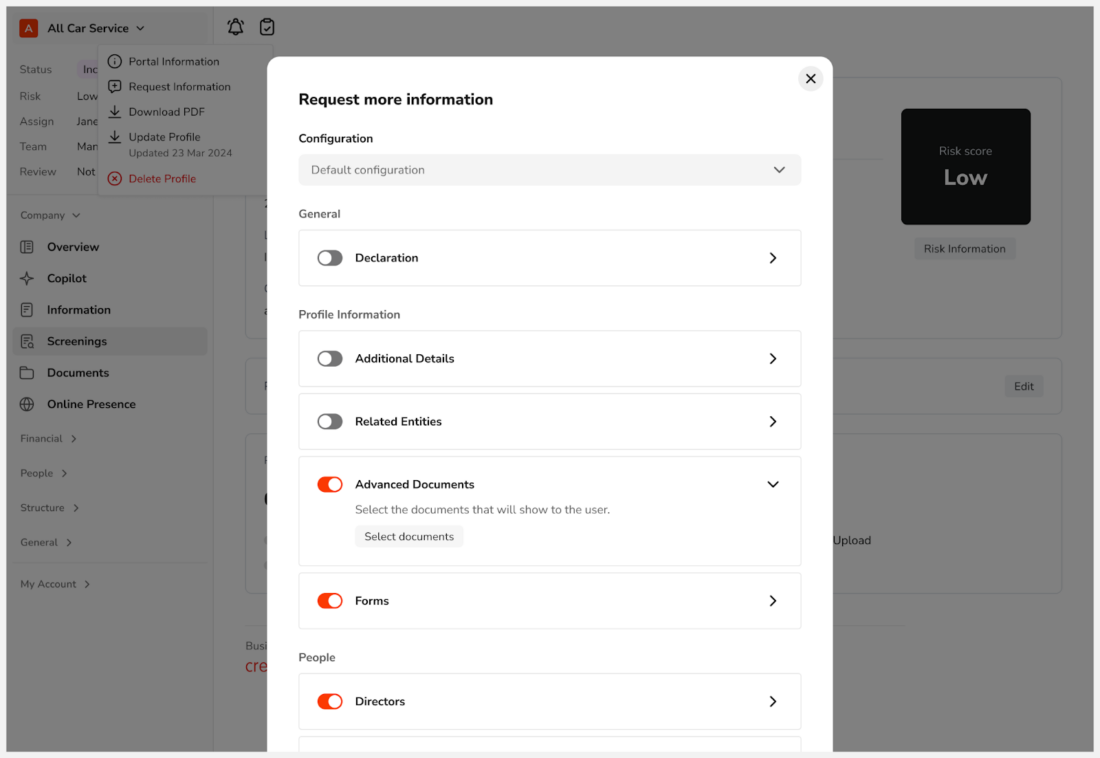1100x758 pixels.
Task: Turn on Additional Details toggle
Action: pyautogui.click(x=330, y=359)
